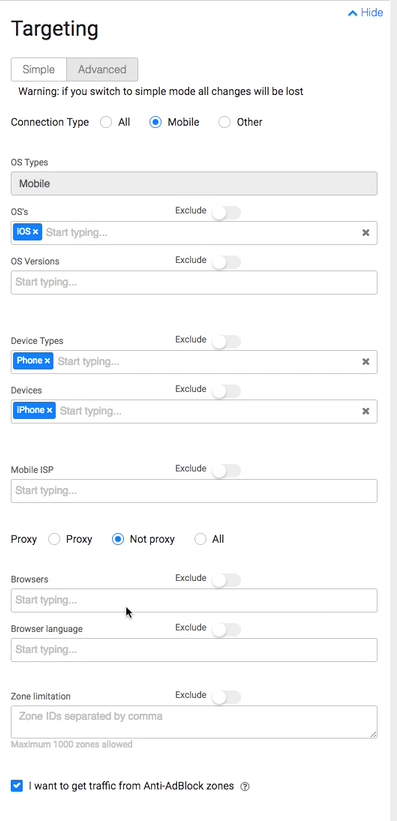This screenshot has width=397, height=821.
Task: Collapse the Targeting panel with Hide
Action: 366,13
